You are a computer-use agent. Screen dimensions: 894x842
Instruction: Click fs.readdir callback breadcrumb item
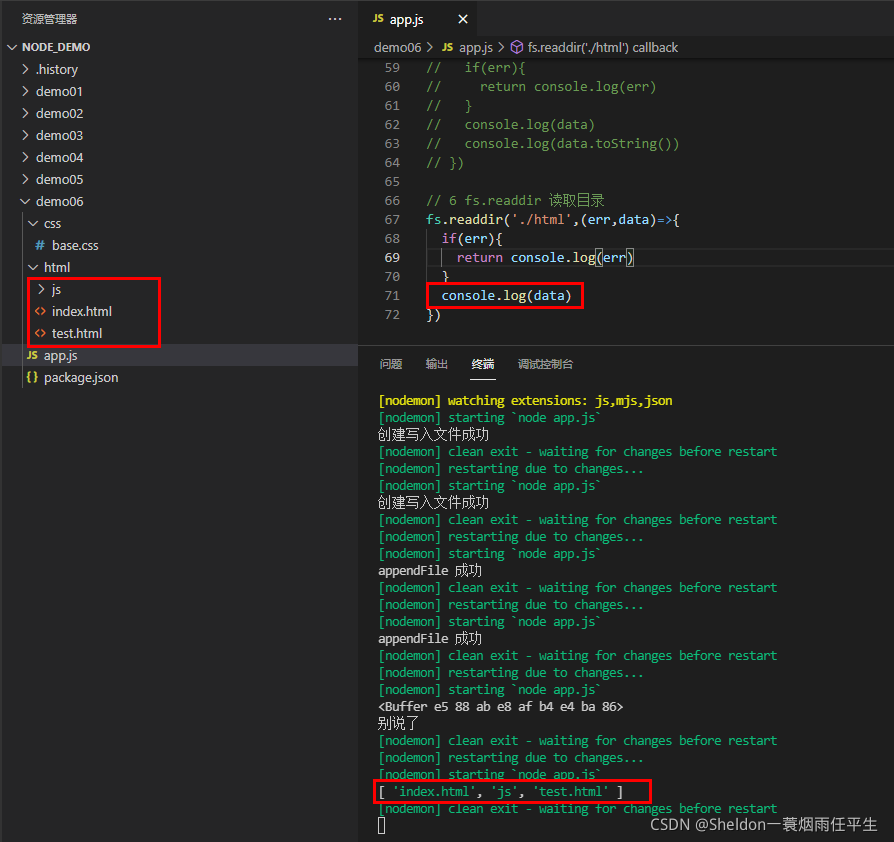click(603, 47)
